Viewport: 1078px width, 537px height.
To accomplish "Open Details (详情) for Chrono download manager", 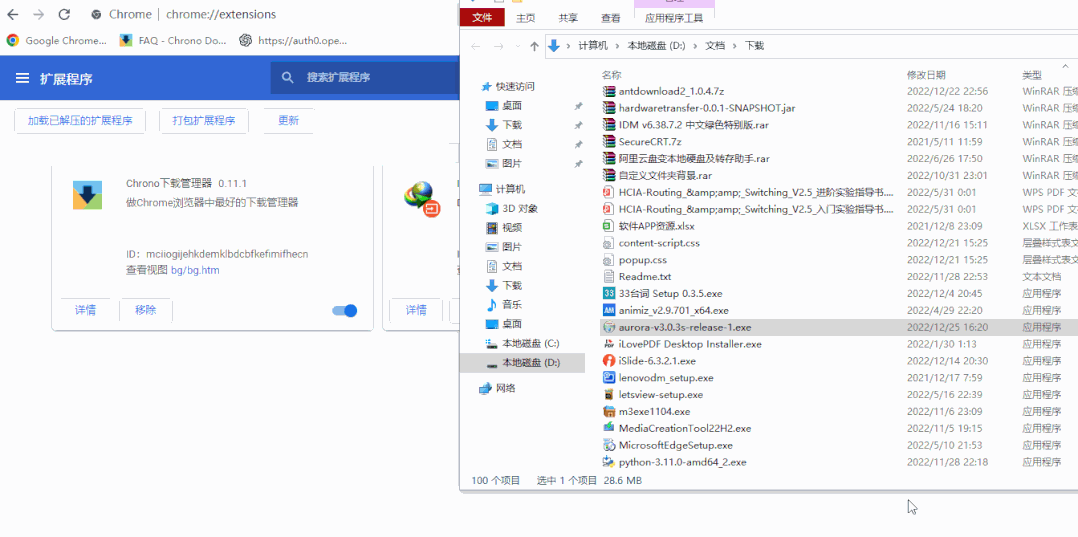I will pyautogui.click(x=85, y=310).
